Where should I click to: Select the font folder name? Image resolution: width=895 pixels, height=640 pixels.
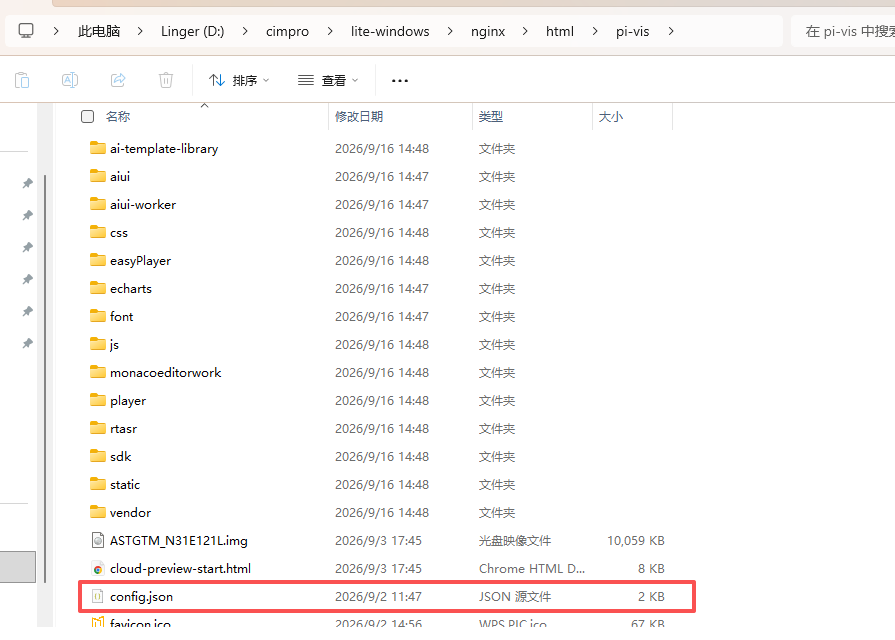point(121,316)
